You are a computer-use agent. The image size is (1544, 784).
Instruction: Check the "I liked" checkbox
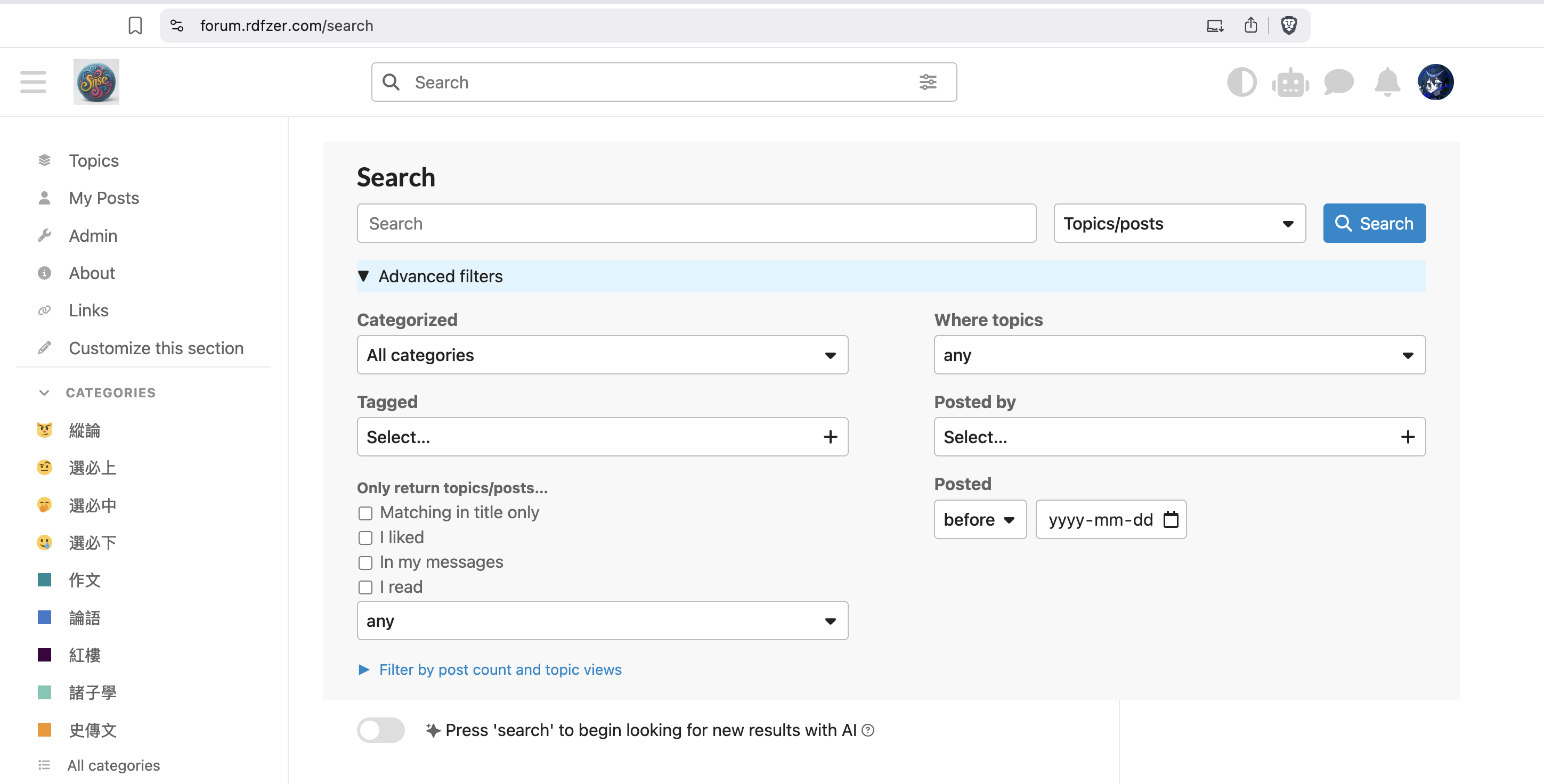point(365,537)
